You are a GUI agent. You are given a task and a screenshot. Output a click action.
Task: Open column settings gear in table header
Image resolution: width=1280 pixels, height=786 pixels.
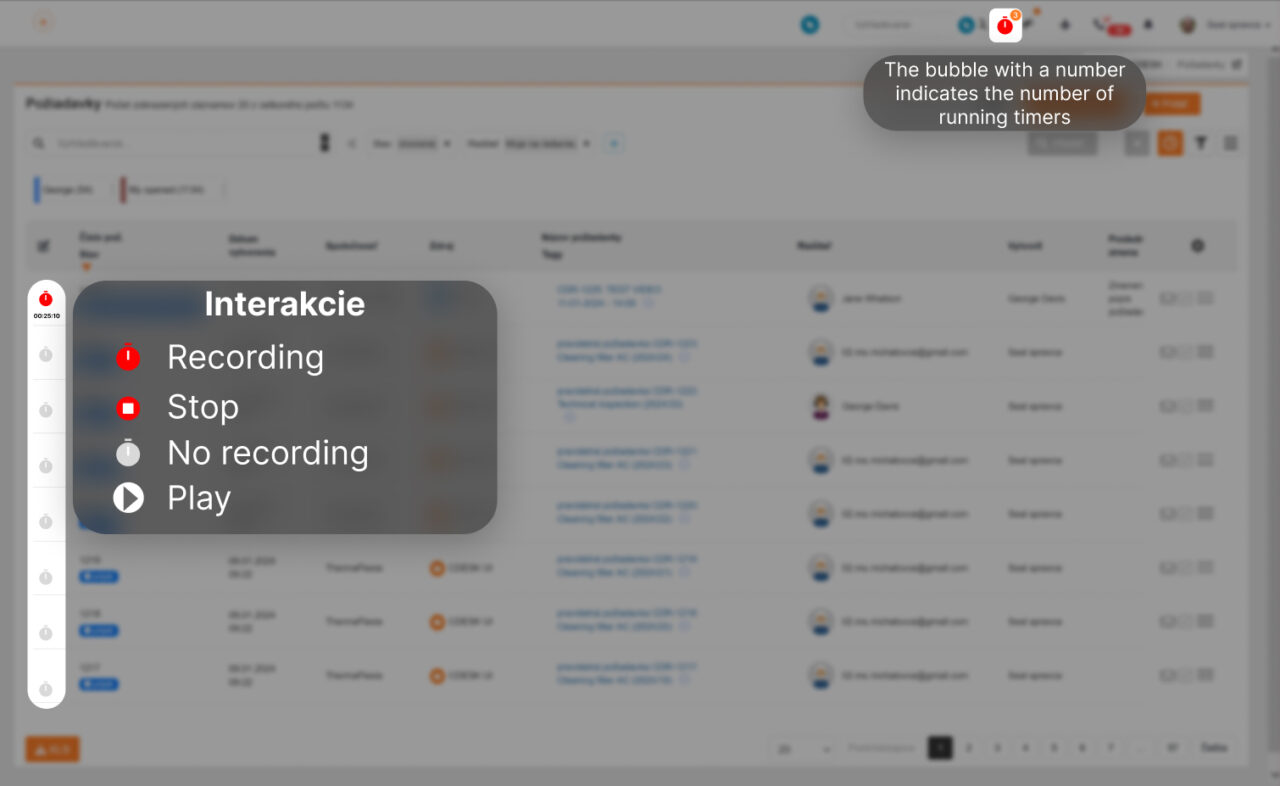pyautogui.click(x=1198, y=246)
